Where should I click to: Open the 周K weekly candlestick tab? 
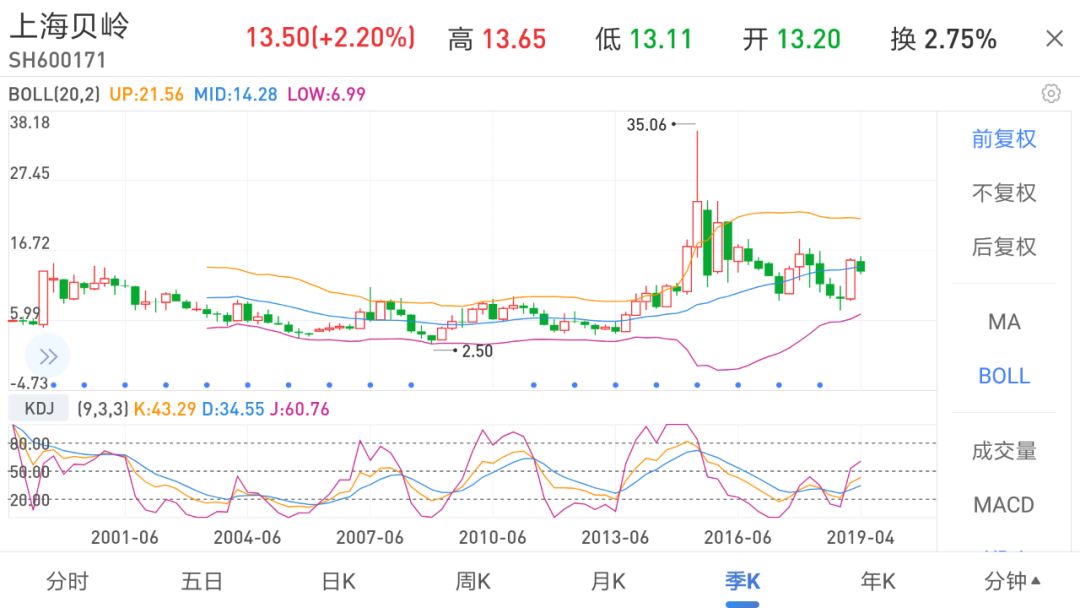point(472,582)
